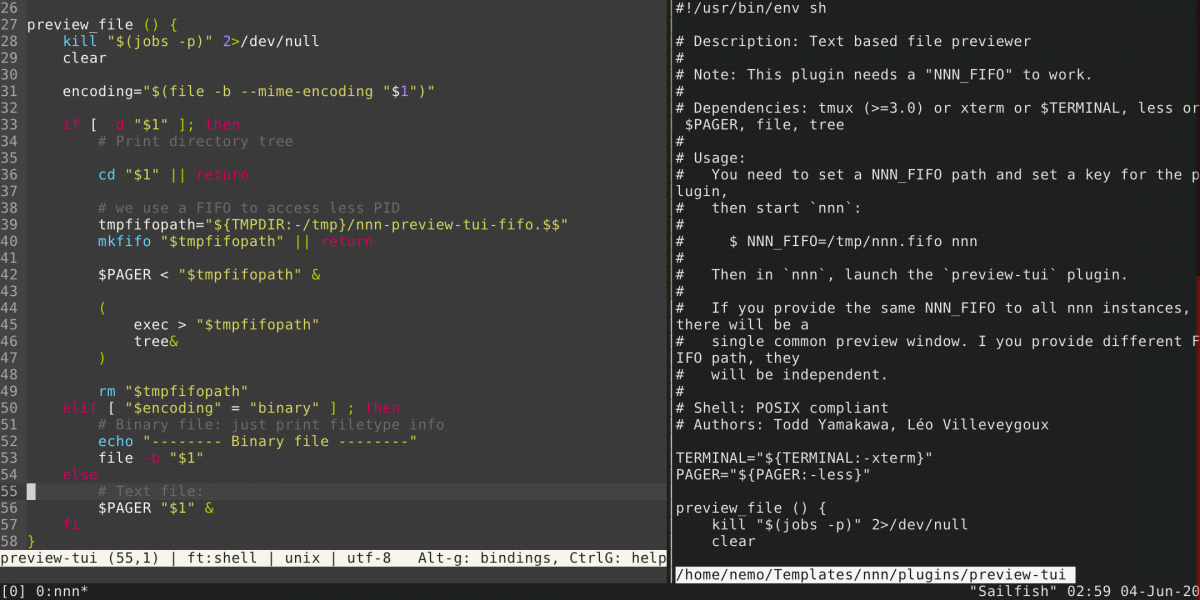Click the utf-8 encoding indicator
Screen dimensions: 1200x600
(x=369, y=558)
